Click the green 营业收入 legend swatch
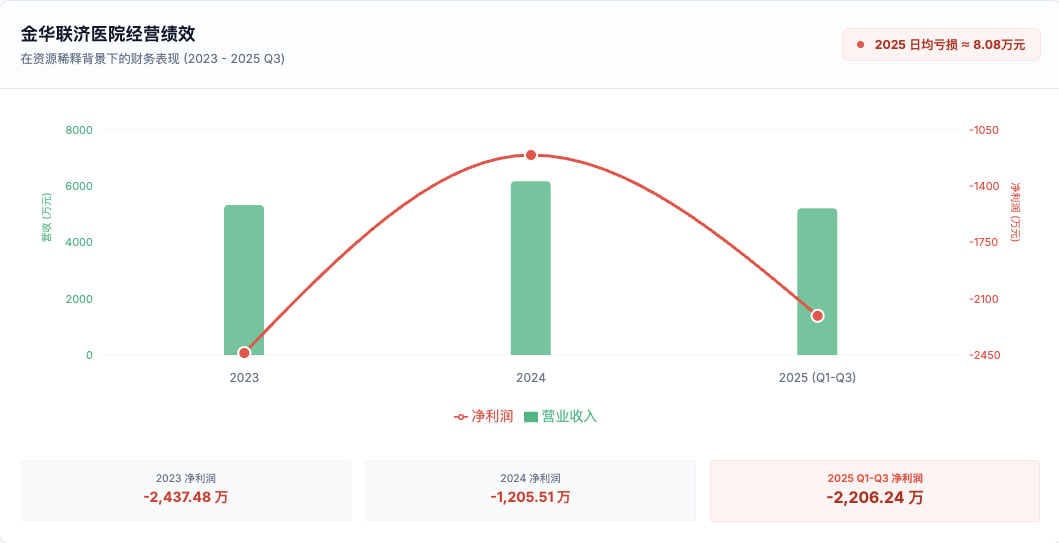This screenshot has width=1059, height=543. (531, 416)
